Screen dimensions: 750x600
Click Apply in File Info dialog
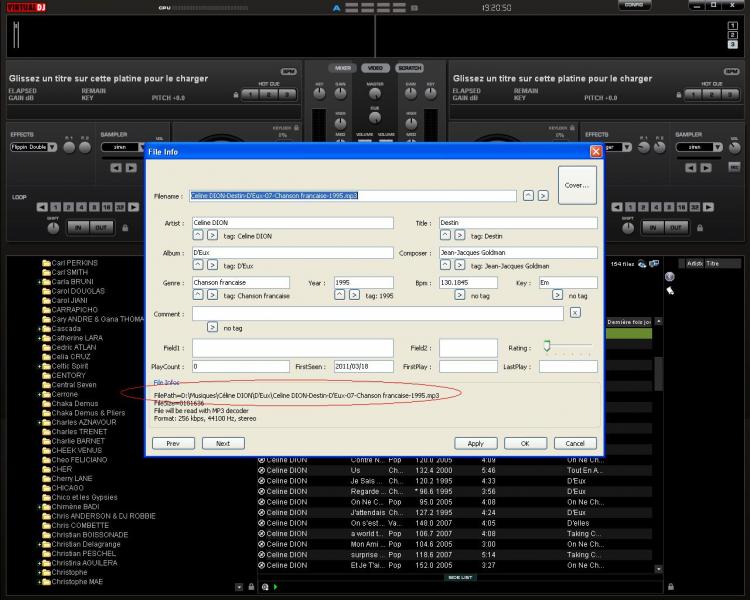(x=475, y=443)
